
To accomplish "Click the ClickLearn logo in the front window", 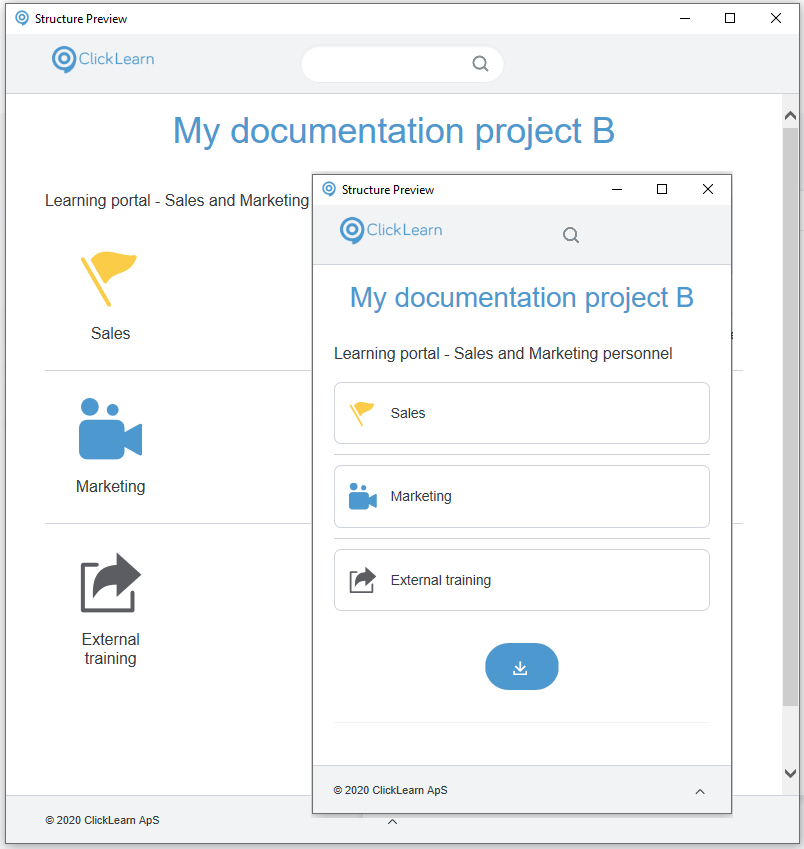I will [391, 230].
